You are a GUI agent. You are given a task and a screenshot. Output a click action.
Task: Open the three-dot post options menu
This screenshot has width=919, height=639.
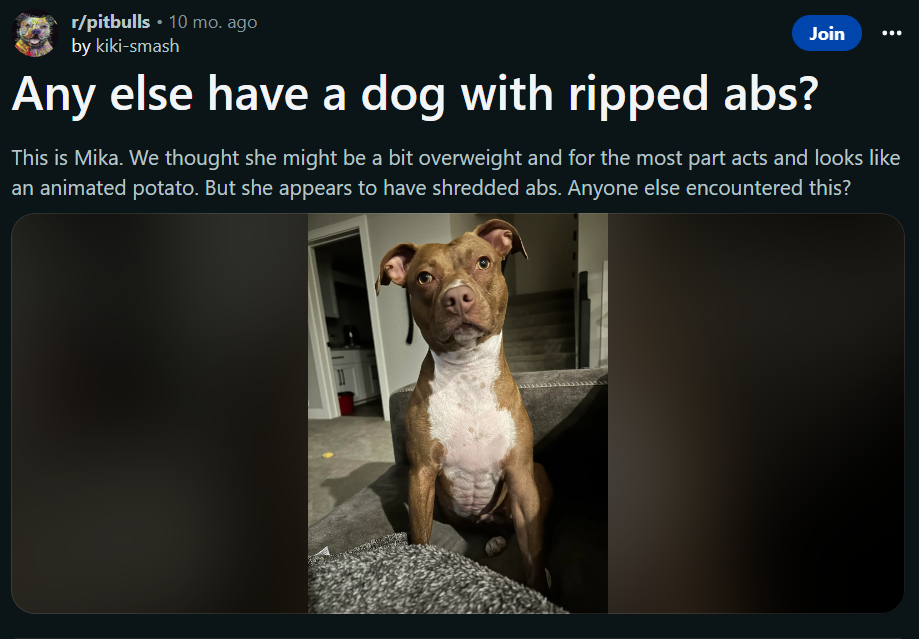pyautogui.click(x=891, y=33)
